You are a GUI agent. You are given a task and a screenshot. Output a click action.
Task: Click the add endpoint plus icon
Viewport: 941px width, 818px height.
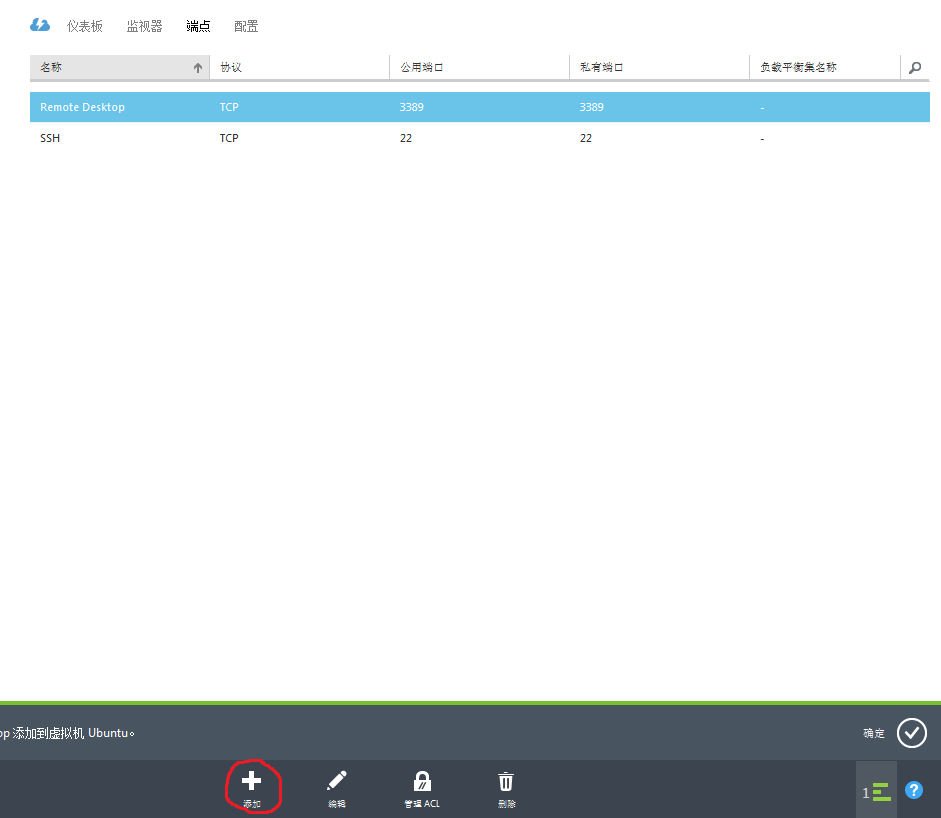click(251, 781)
